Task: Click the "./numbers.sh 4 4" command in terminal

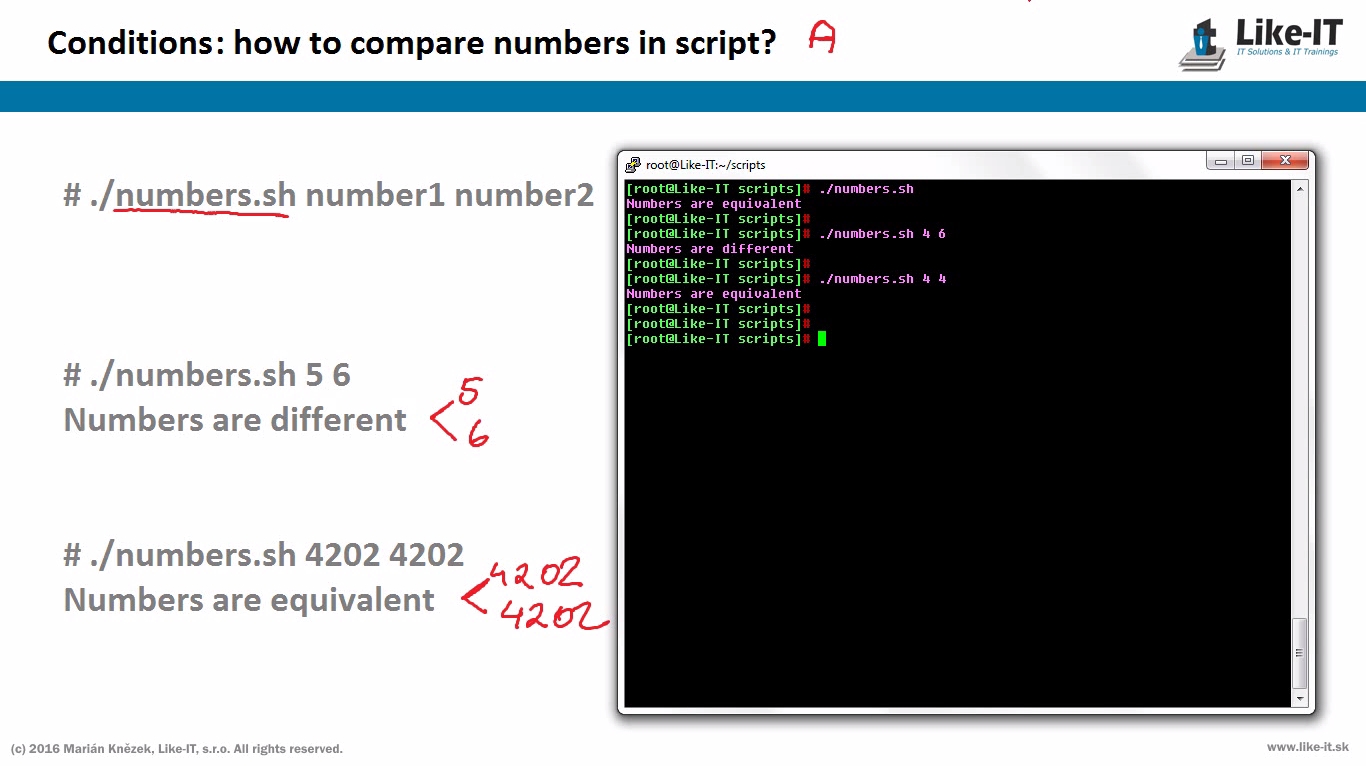Action: (881, 279)
